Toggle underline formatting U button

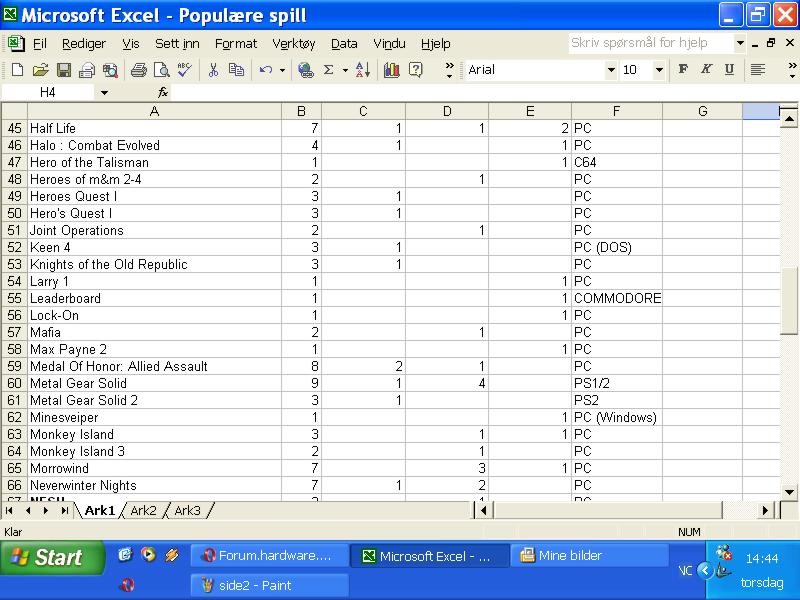coord(730,69)
